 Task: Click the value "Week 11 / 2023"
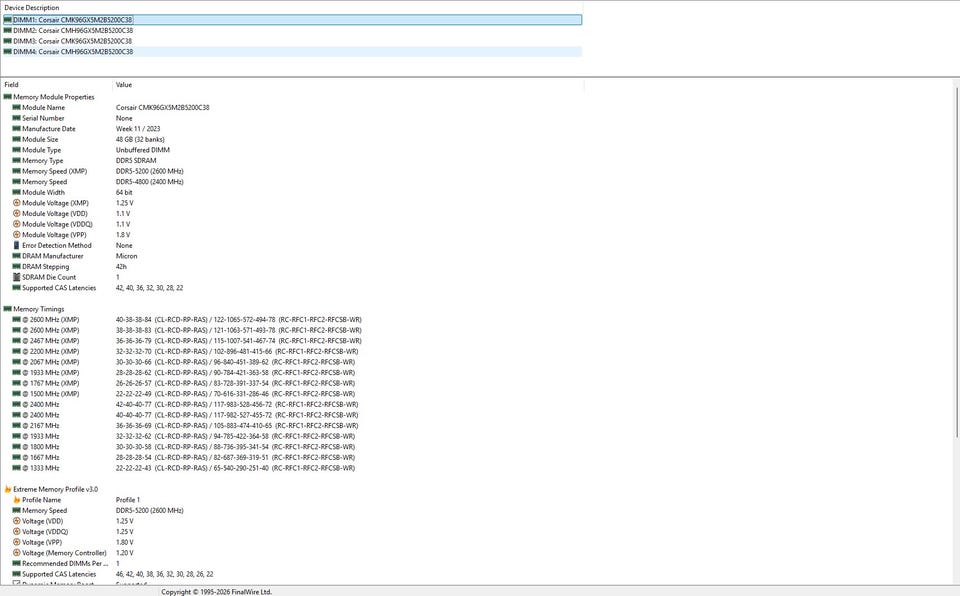pos(138,129)
